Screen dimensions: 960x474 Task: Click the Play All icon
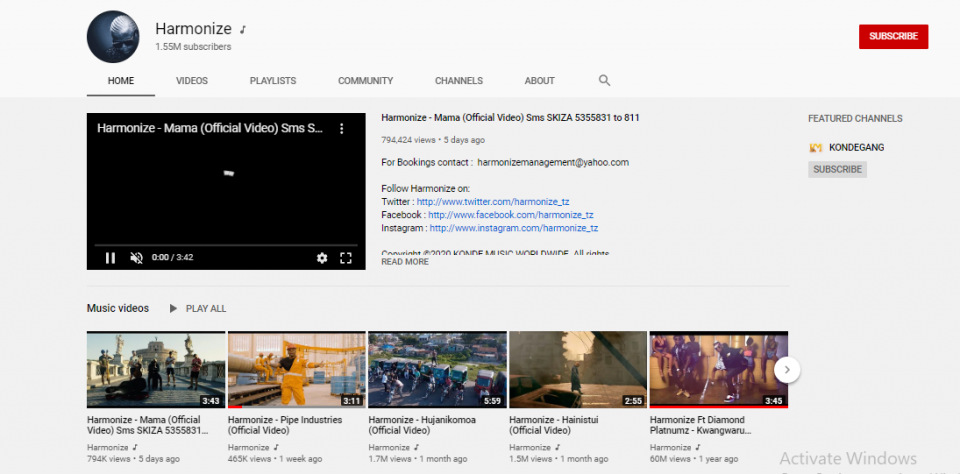click(173, 309)
